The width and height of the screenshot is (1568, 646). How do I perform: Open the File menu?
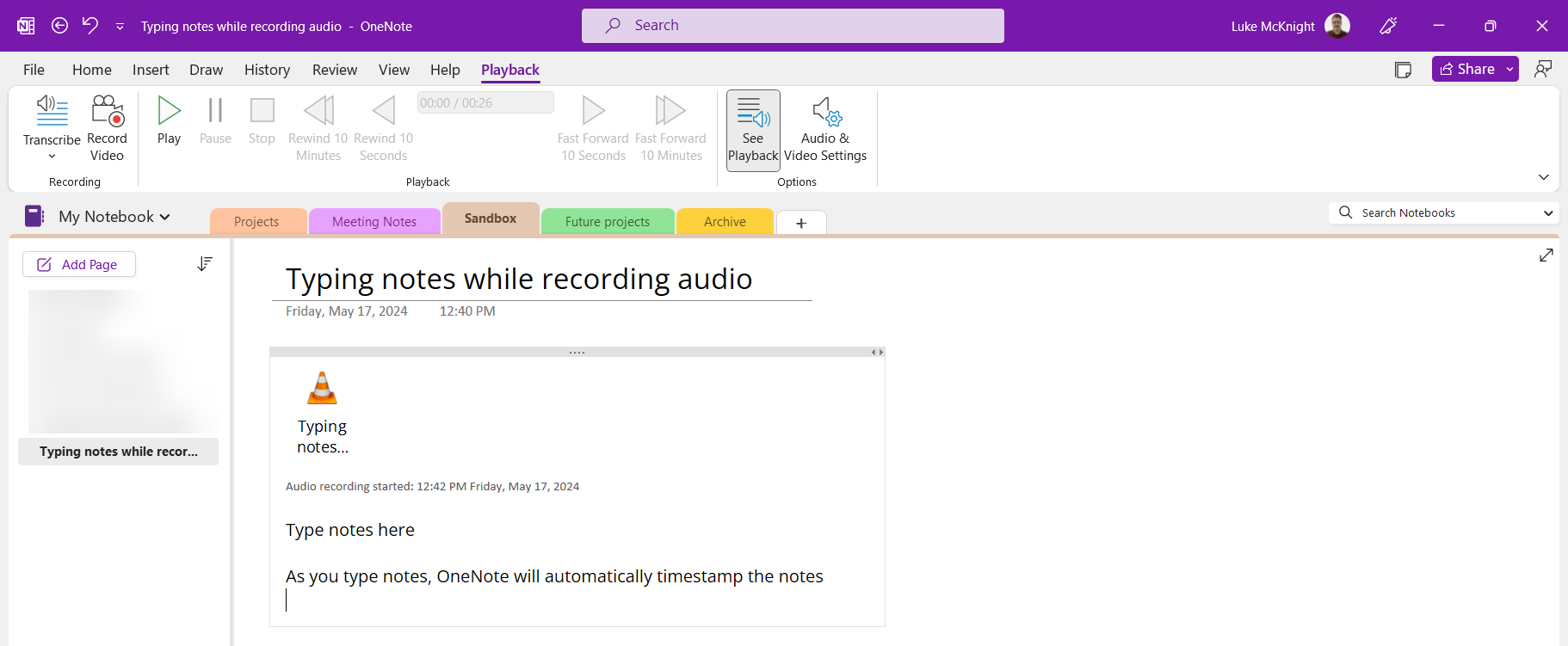pyautogui.click(x=34, y=70)
